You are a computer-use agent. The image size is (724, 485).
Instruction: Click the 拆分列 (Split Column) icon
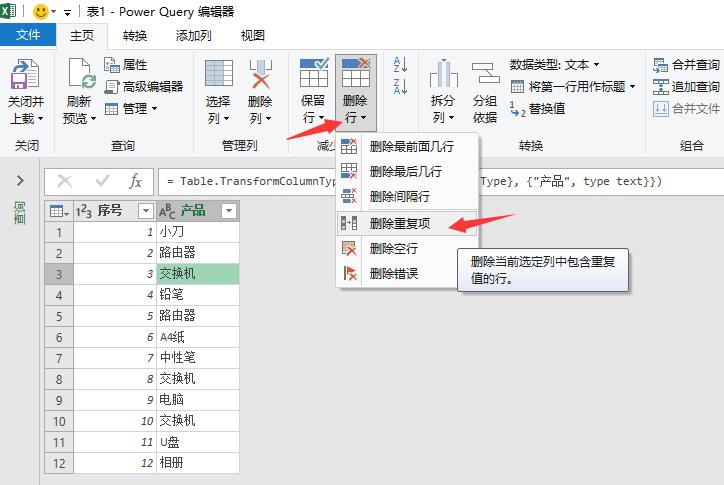[x=443, y=74]
